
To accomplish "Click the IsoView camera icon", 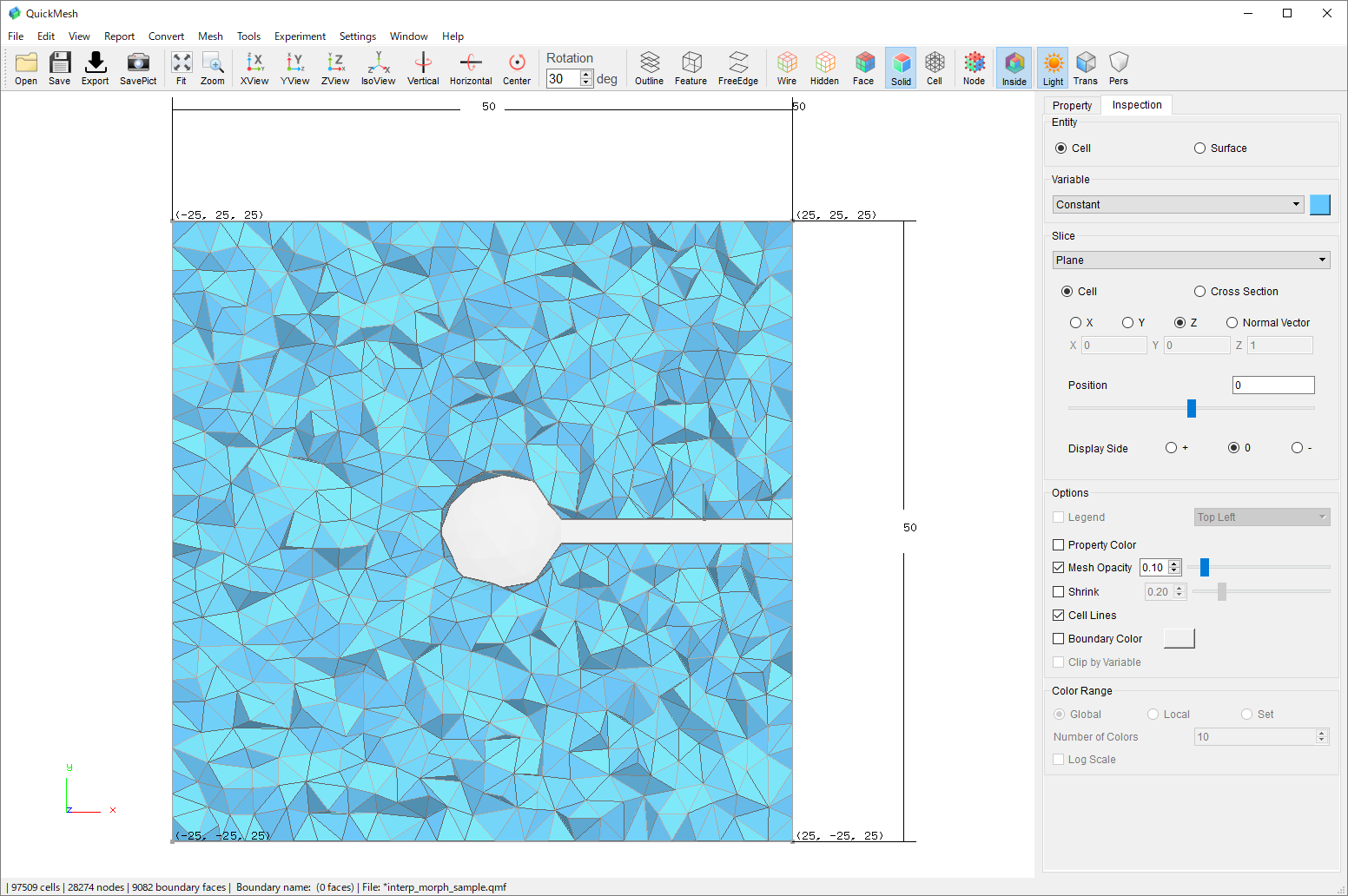I will click(378, 67).
